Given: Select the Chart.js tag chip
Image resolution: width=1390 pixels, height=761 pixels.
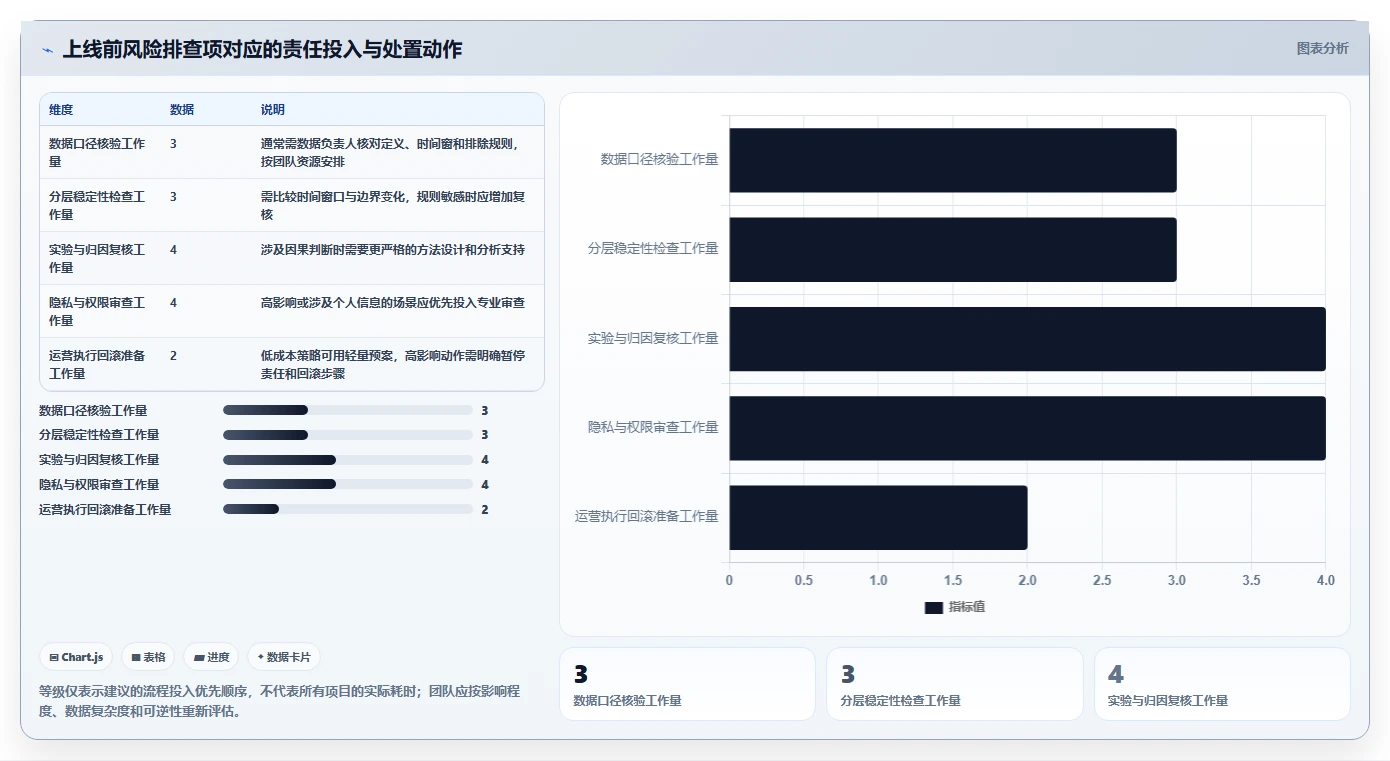Looking at the screenshot, I should tap(77, 657).
